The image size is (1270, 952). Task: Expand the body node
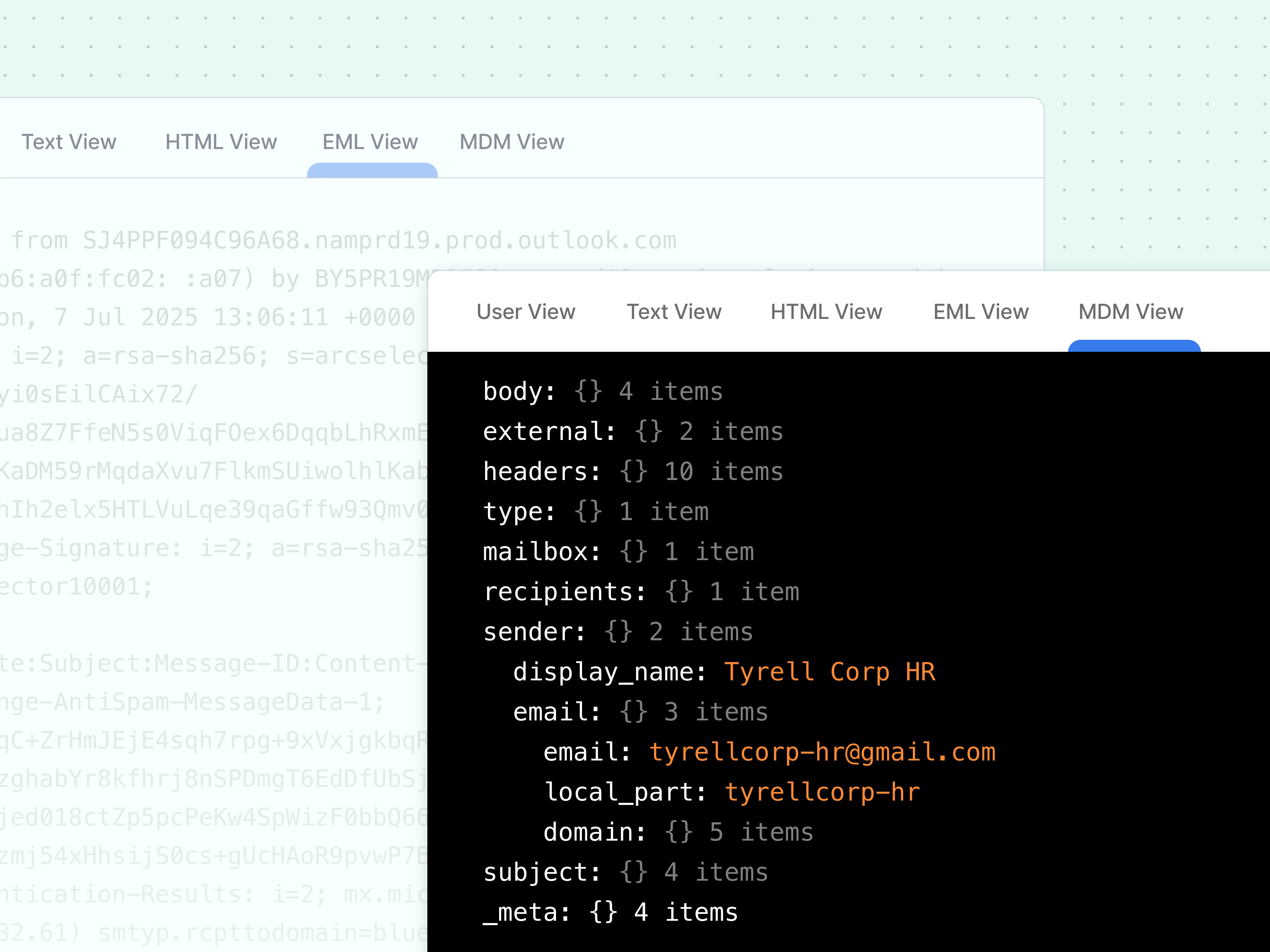click(x=518, y=392)
